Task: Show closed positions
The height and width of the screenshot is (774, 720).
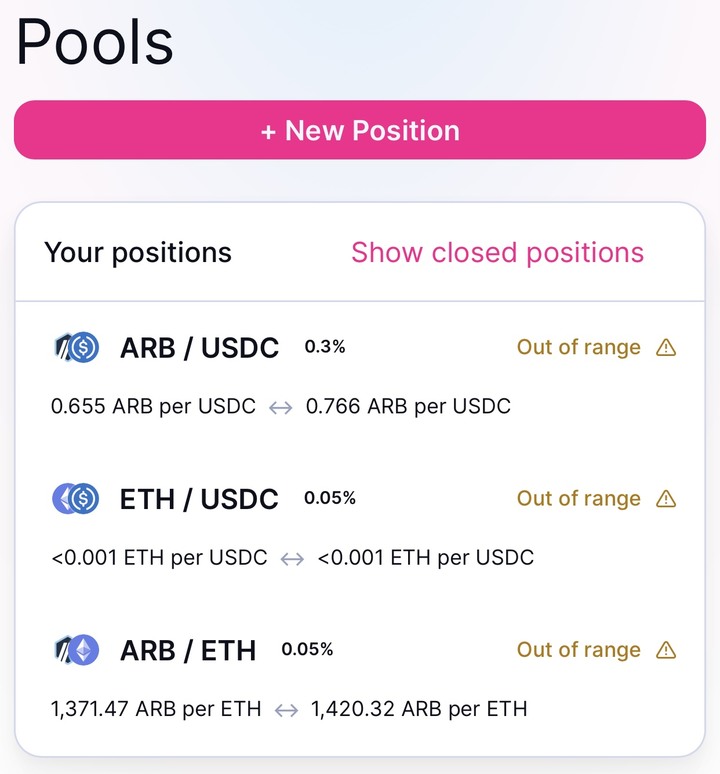Action: click(497, 252)
